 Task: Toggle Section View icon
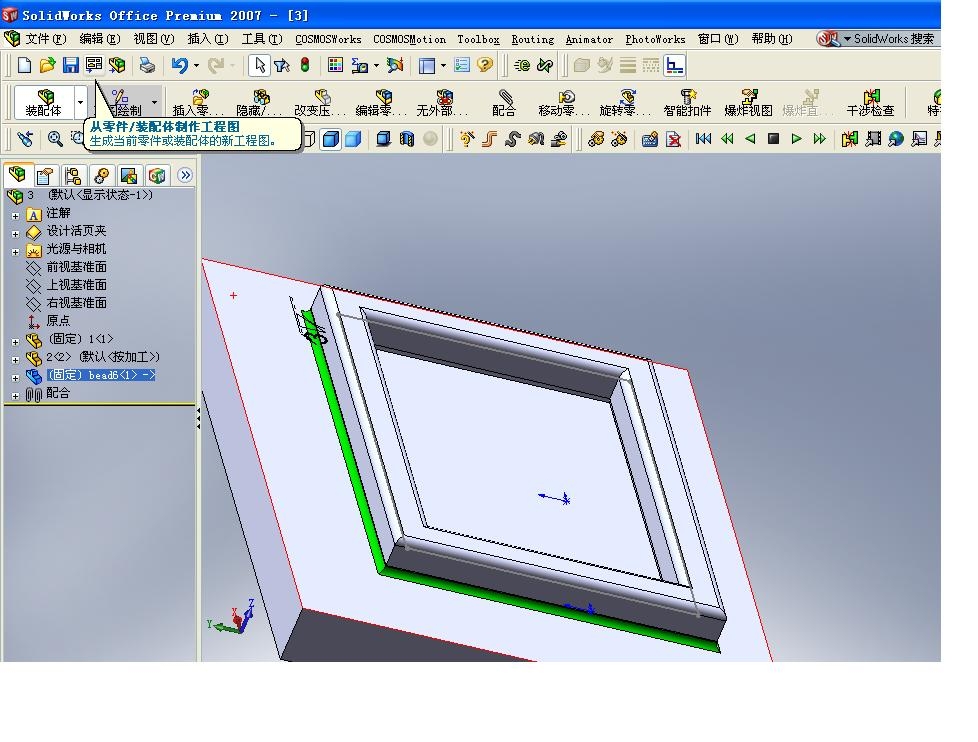click(x=407, y=138)
